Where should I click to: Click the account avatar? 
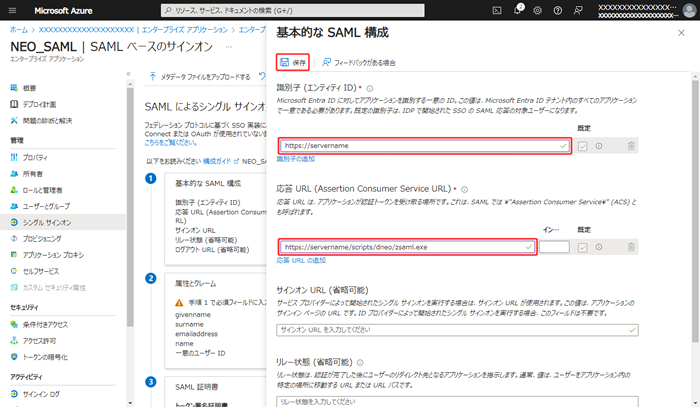[689, 10]
